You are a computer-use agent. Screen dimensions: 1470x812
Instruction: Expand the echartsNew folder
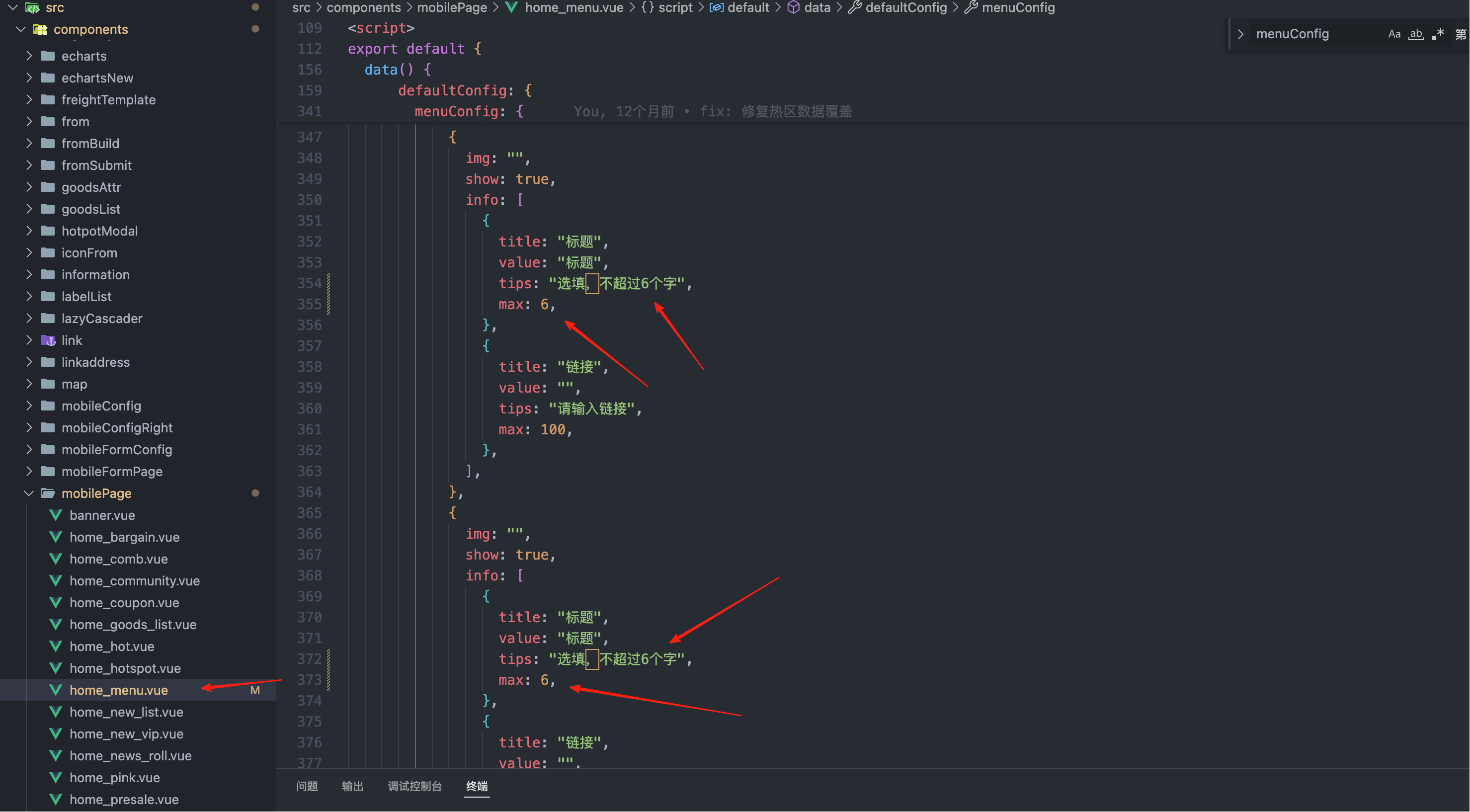tap(29, 78)
